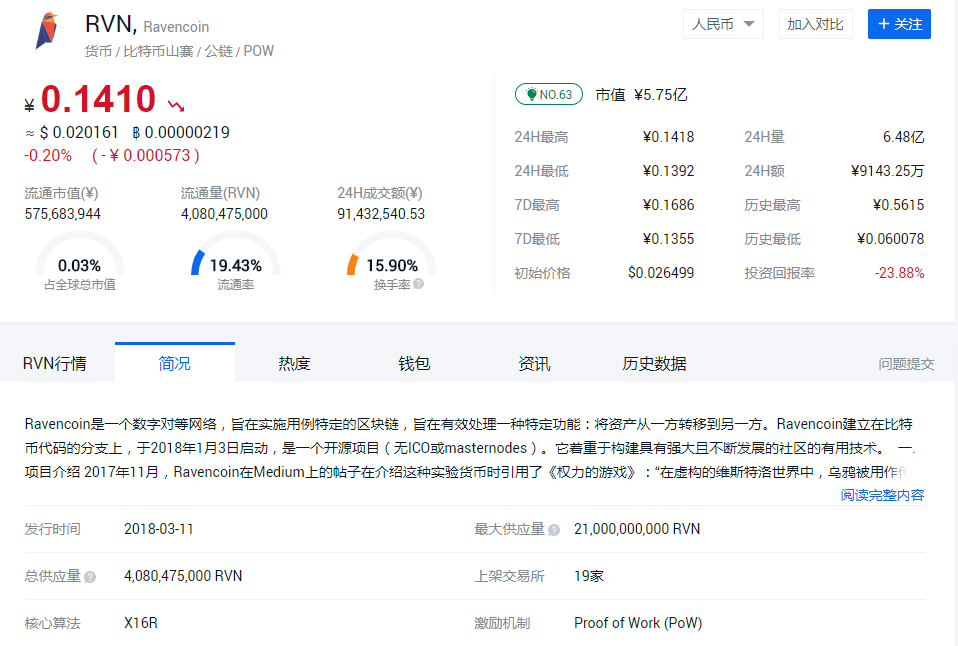This screenshot has width=958, height=646.
Task: Click the 24H最高 value ¥0.1418
Action: [668, 137]
